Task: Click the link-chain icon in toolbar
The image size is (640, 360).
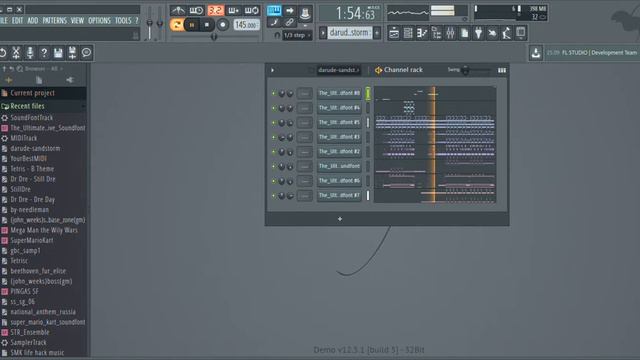Action: (289, 22)
